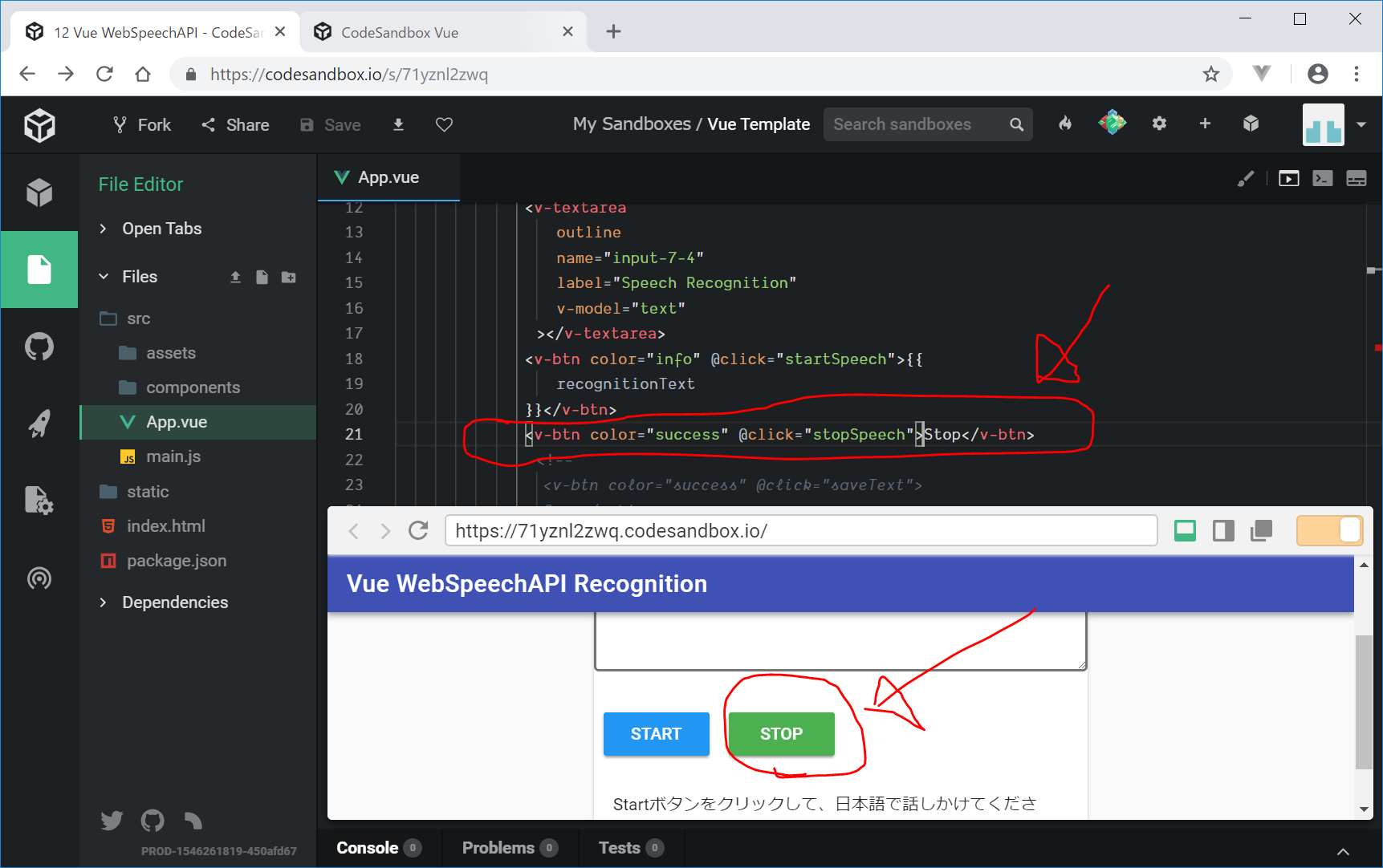The image size is (1383, 868).
Task: Click the green STOP button in the preview
Action: pos(781,734)
